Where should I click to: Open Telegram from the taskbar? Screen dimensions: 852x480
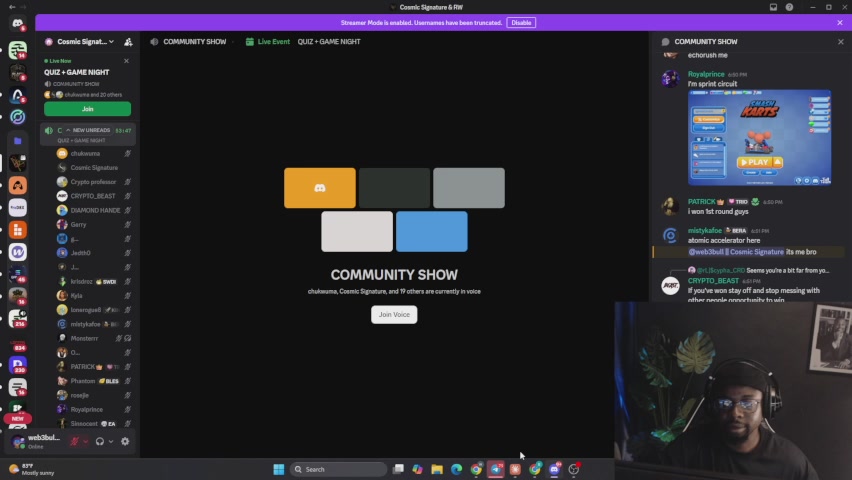(496, 469)
